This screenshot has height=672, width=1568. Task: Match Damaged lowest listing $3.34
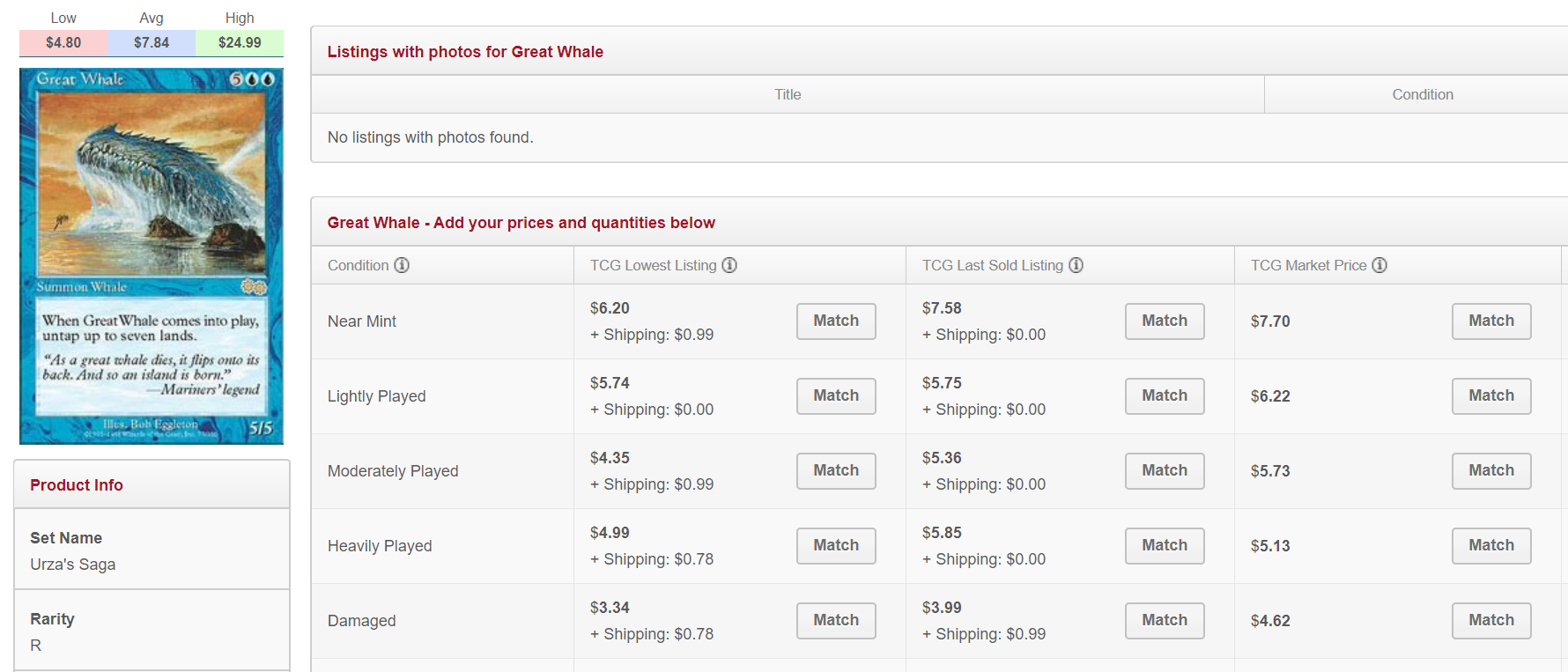coord(836,621)
